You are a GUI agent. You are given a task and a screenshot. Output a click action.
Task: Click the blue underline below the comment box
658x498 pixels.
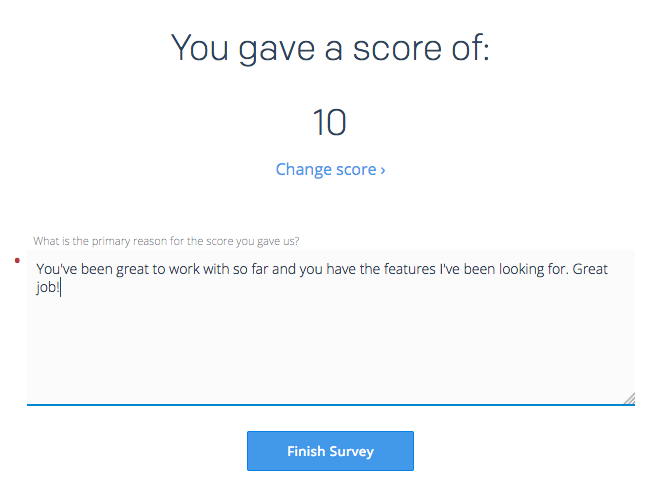pos(330,405)
